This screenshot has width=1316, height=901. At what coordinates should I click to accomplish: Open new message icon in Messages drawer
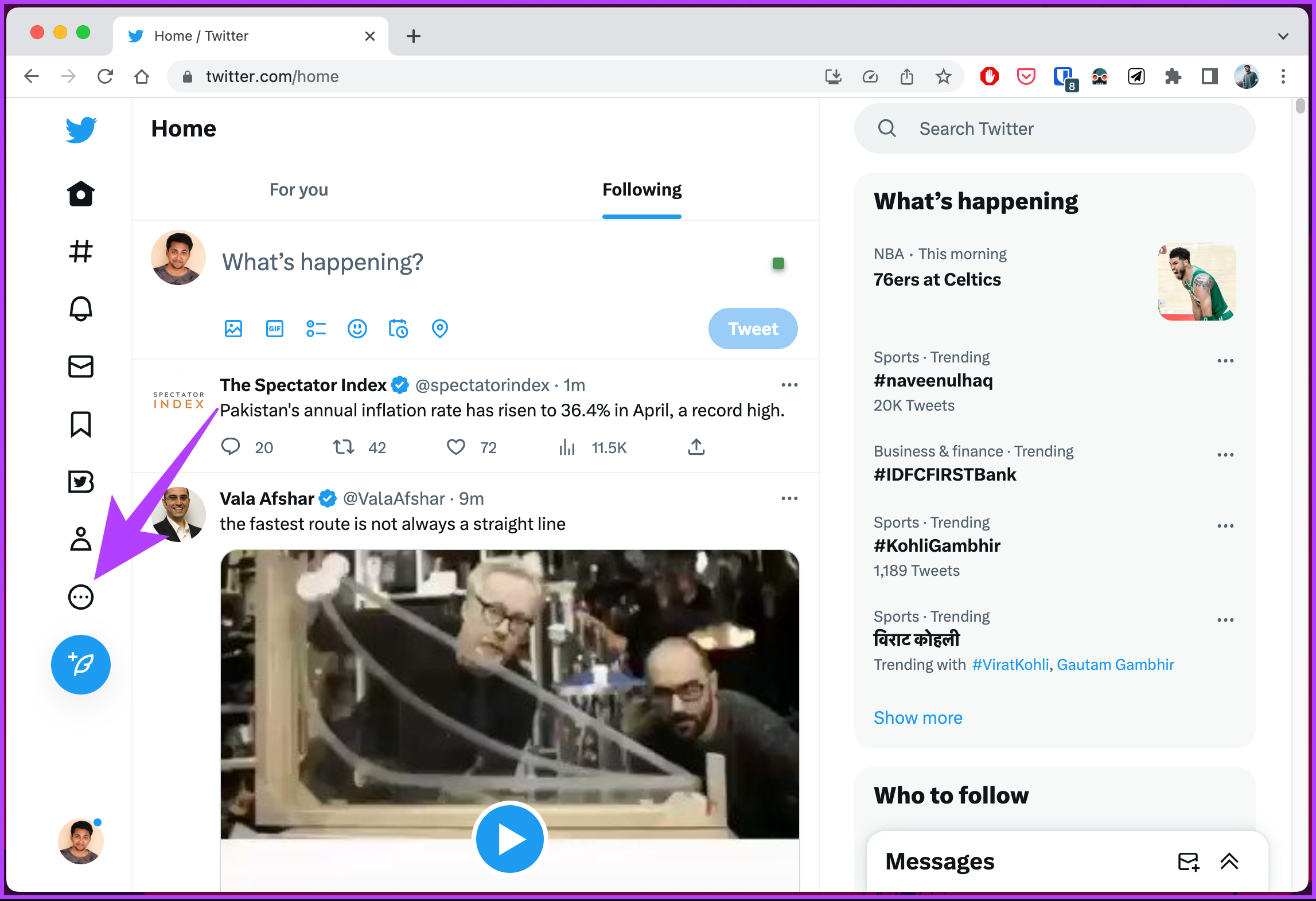tap(1188, 861)
